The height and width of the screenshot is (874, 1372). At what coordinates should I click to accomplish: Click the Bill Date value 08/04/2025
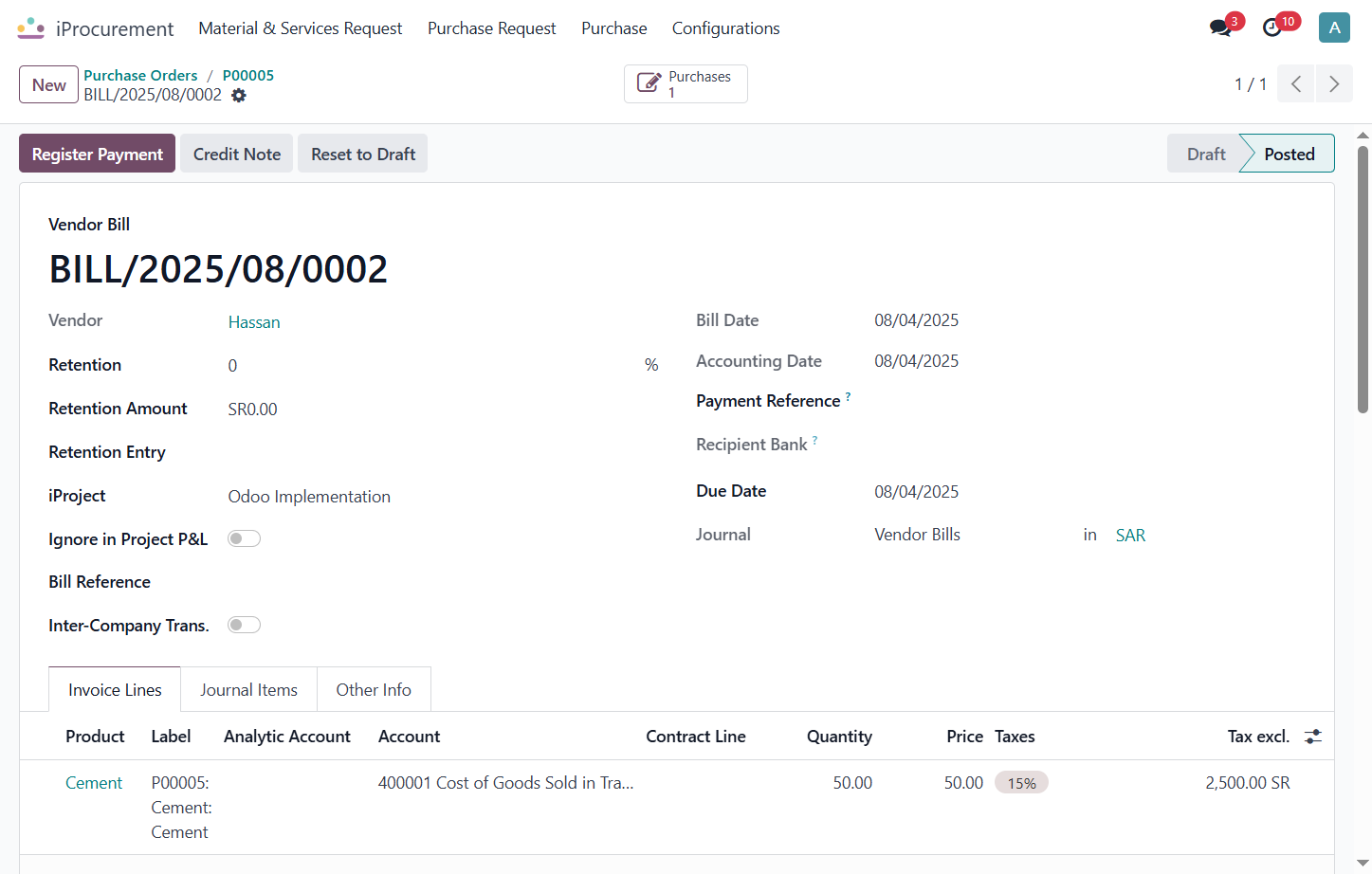916,320
